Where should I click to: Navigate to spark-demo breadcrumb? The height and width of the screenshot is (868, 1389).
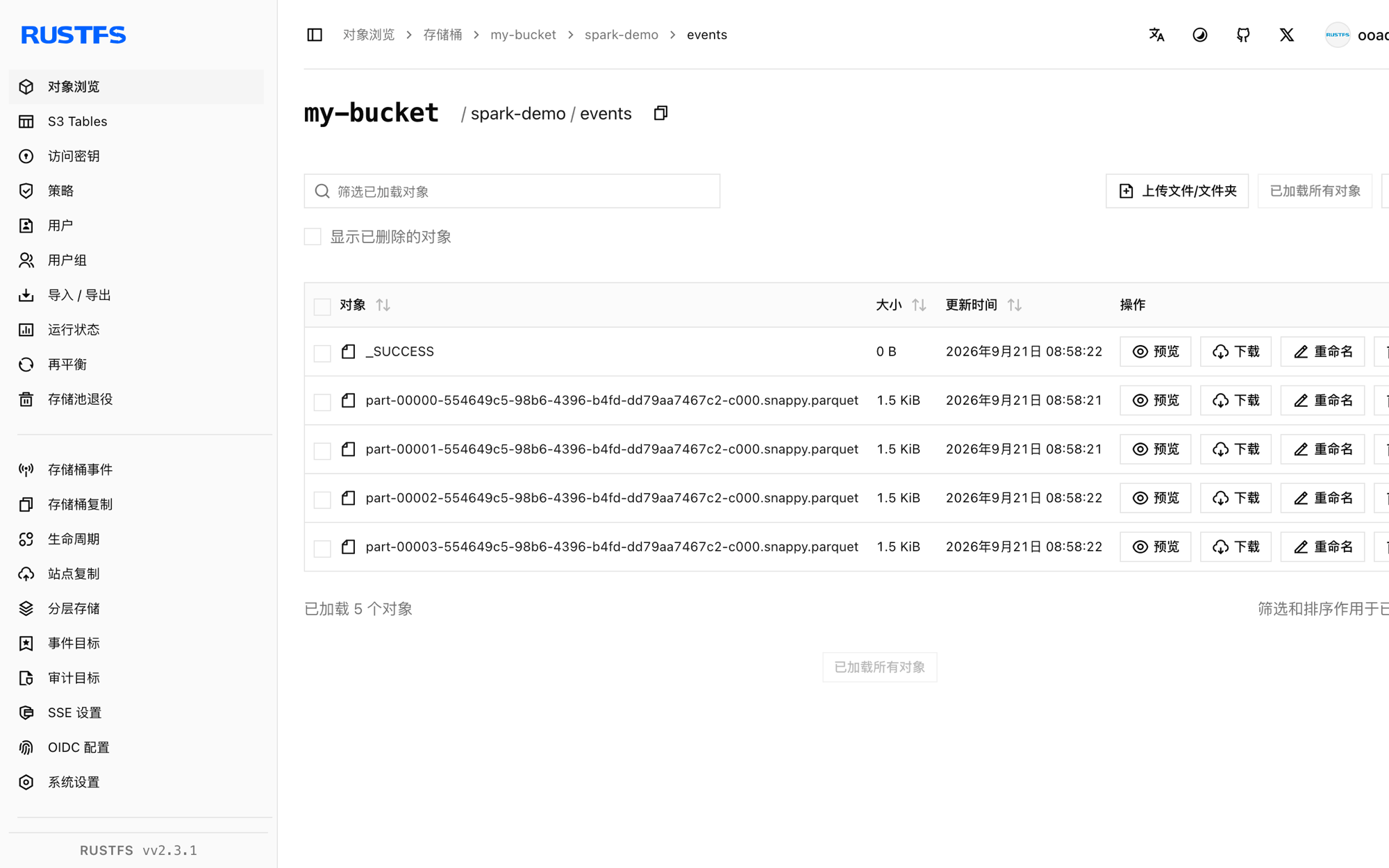pos(621,35)
